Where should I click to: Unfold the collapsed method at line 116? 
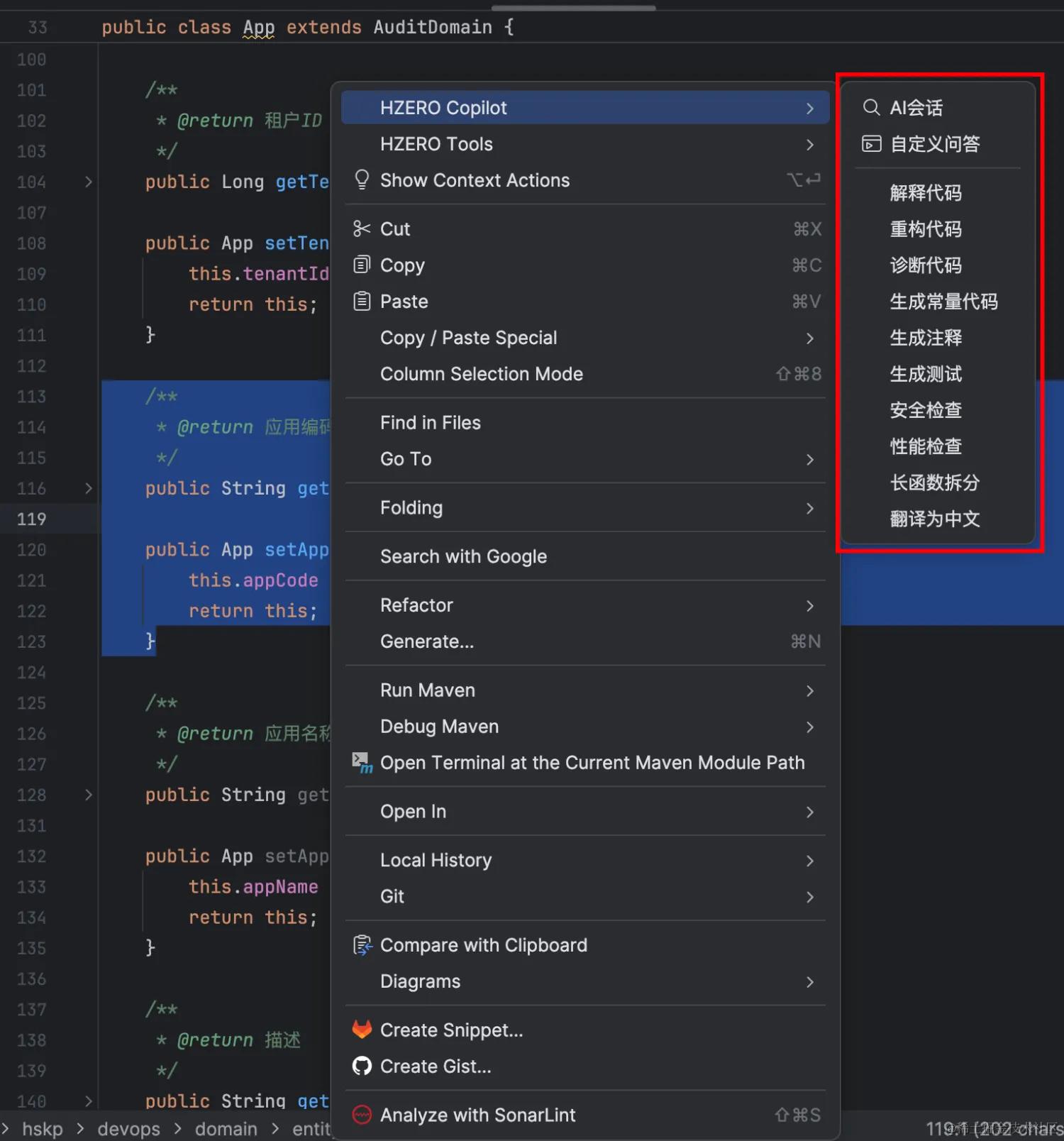89,488
